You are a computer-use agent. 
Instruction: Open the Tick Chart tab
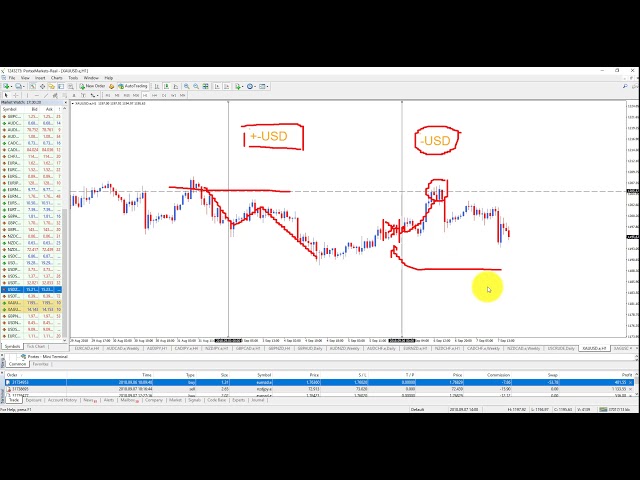(x=37, y=346)
